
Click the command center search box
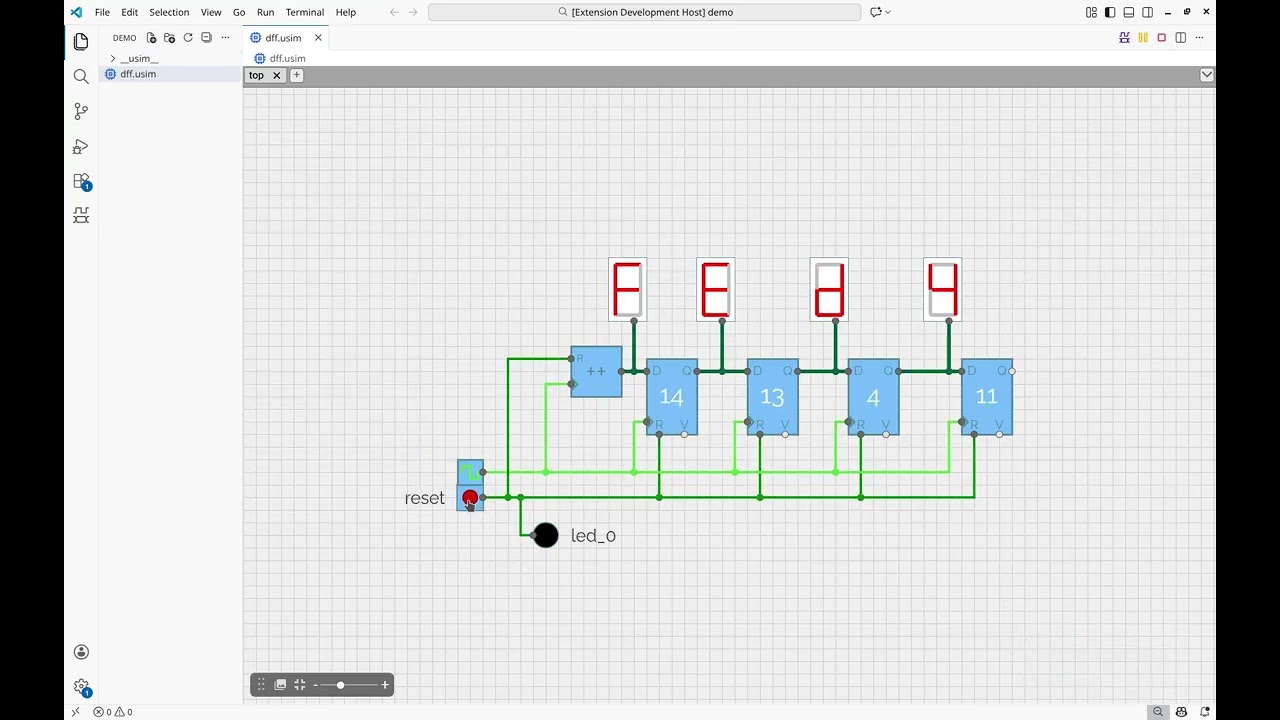point(645,12)
